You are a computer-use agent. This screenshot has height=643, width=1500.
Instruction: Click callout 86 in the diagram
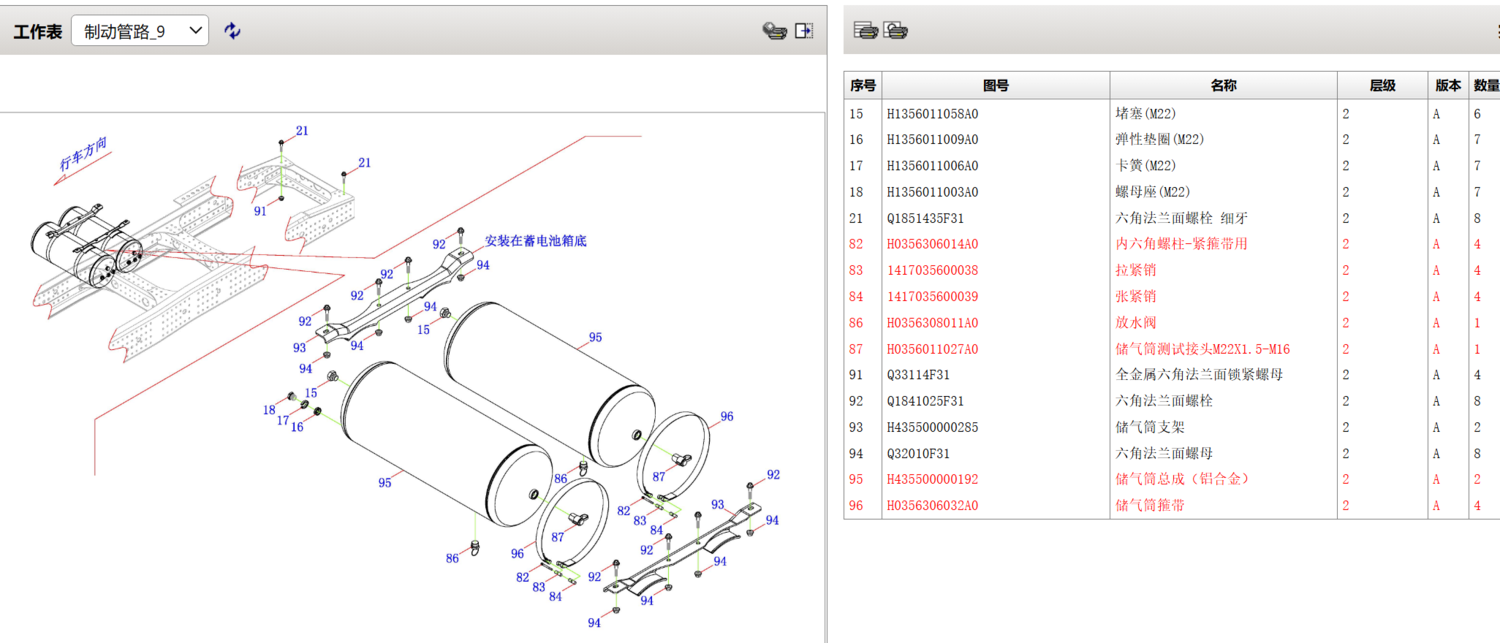452,559
